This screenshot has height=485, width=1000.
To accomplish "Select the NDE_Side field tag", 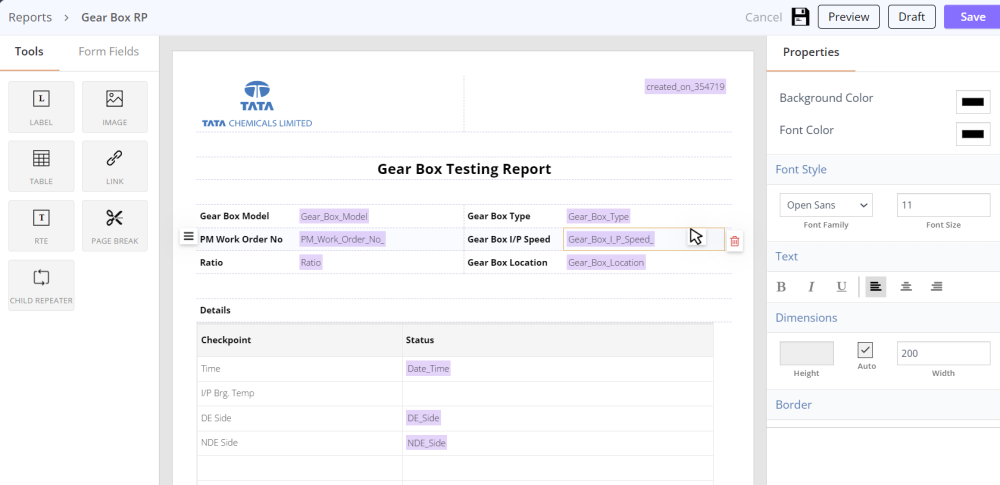I will click(427, 443).
